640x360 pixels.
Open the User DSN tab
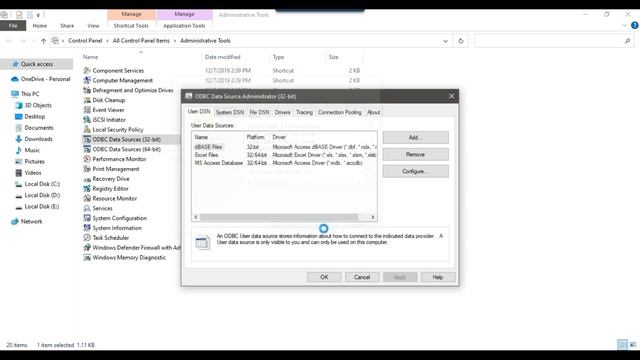pyautogui.click(x=199, y=111)
